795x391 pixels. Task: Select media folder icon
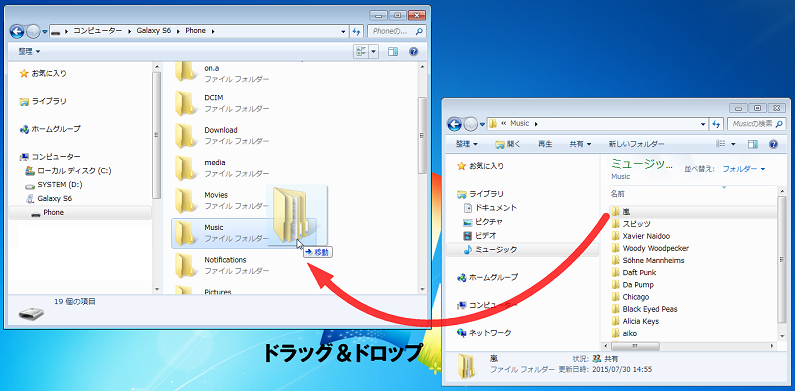pyautogui.click(x=185, y=168)
